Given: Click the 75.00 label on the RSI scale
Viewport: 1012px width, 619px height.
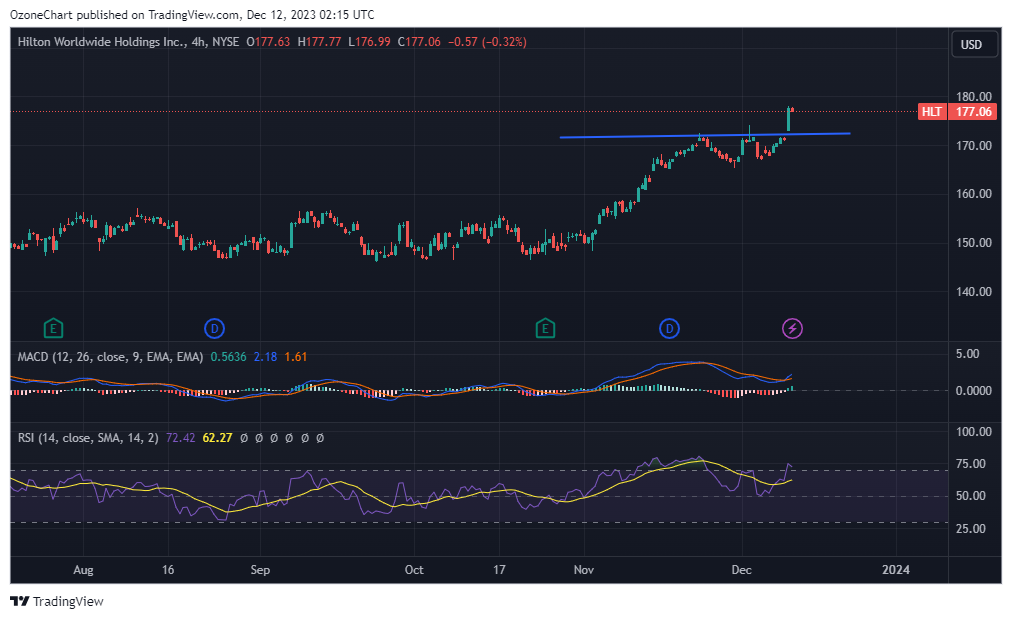Looking at the screenshot, I should click(x=971, y=464).
